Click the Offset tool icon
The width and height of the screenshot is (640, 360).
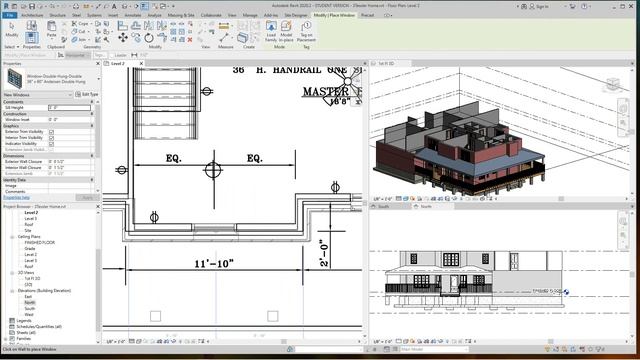[136, 26]
